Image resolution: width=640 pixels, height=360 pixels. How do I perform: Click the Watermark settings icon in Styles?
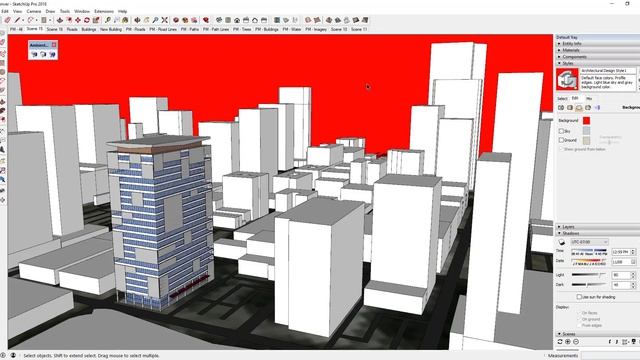[x=588, y=108]
